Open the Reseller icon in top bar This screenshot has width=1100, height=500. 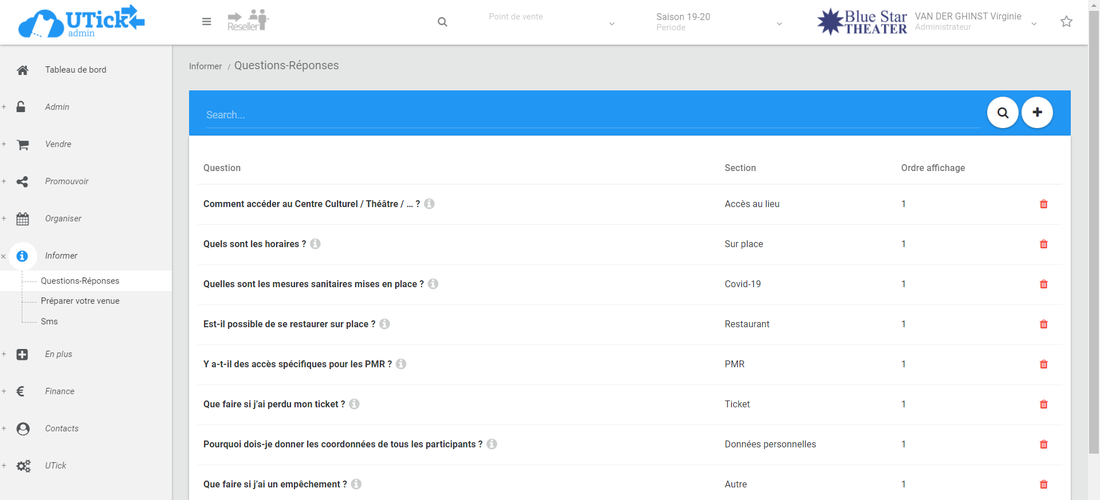(248, 21)
